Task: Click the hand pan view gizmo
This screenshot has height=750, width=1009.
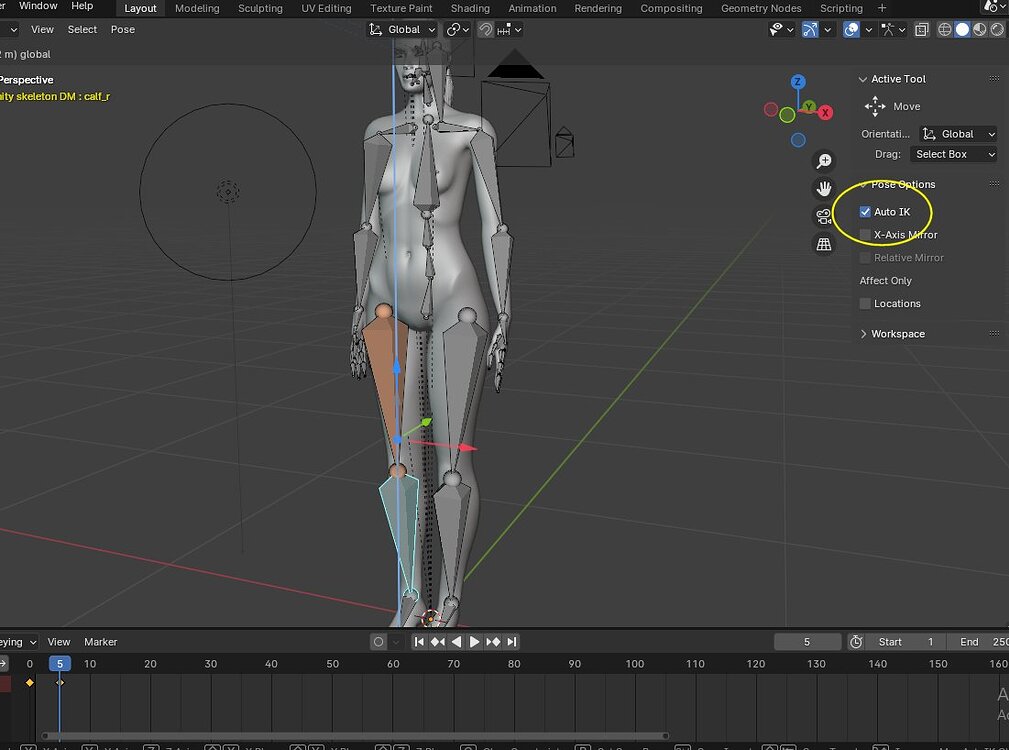Action: (x=824, y=188)
